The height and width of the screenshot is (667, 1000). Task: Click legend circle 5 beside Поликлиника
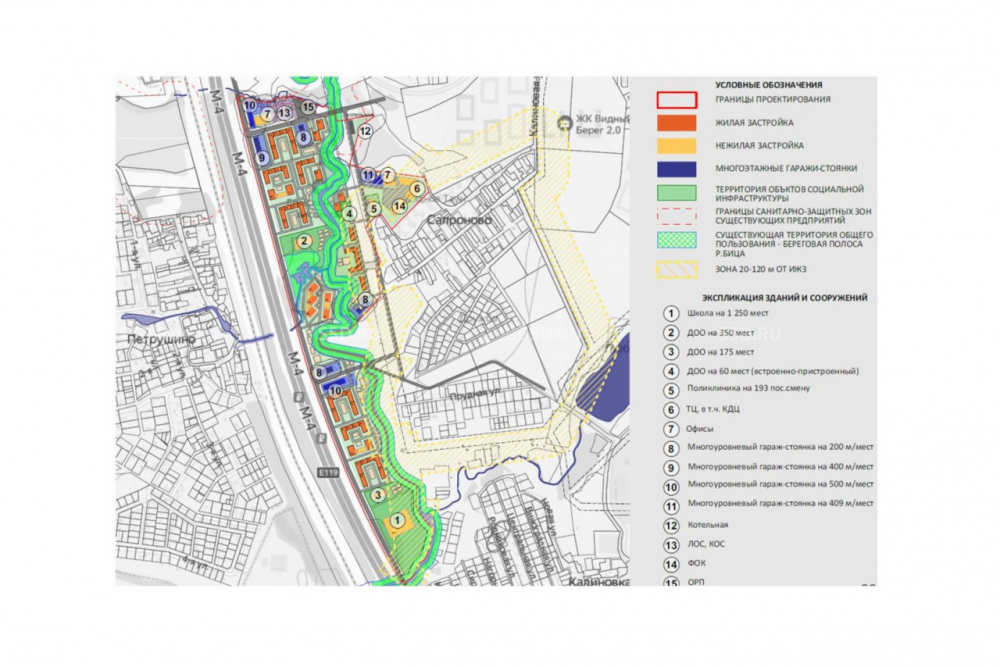pyautogui.click(x=670, y=390)
